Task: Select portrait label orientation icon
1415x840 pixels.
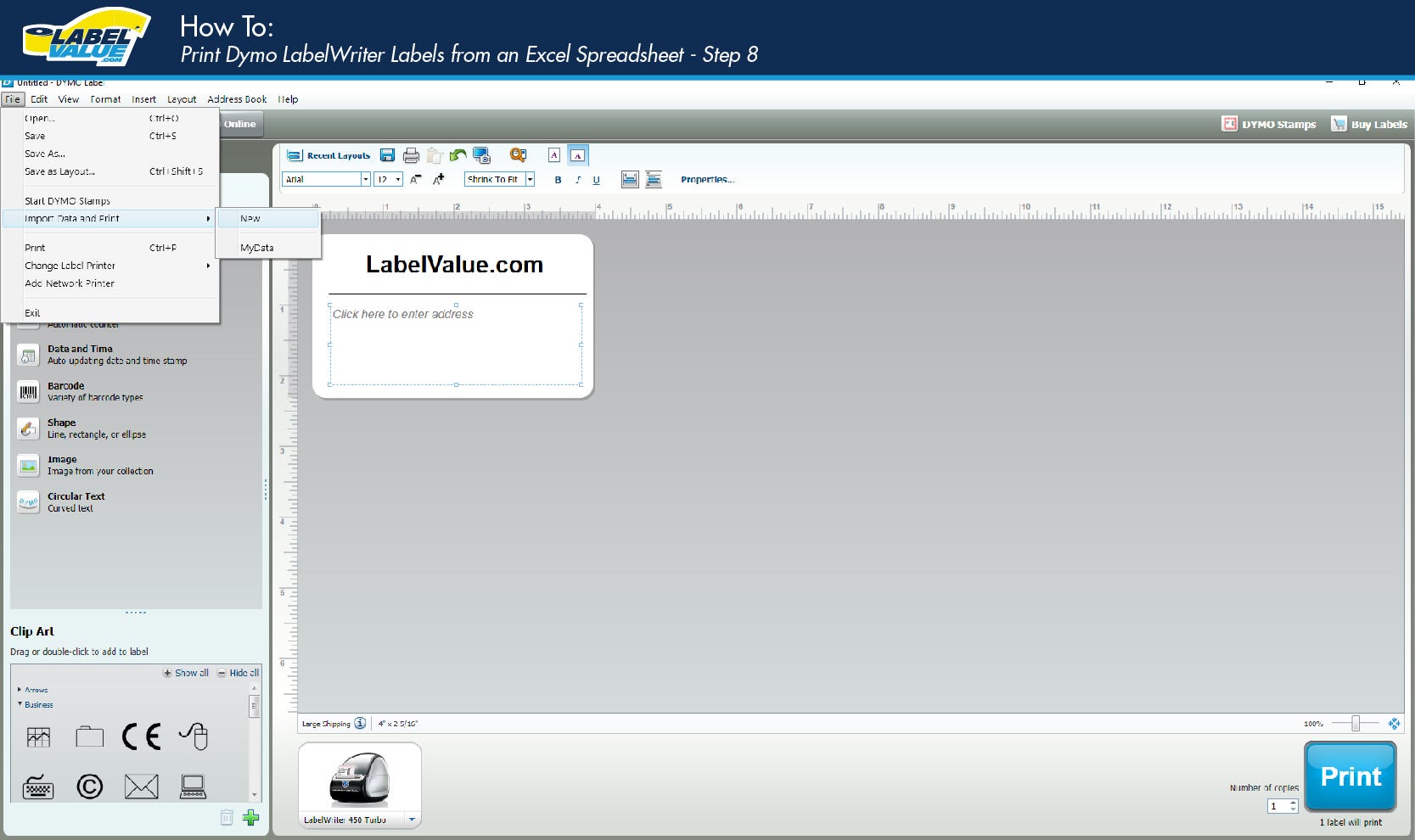Action: coord(554,155)
